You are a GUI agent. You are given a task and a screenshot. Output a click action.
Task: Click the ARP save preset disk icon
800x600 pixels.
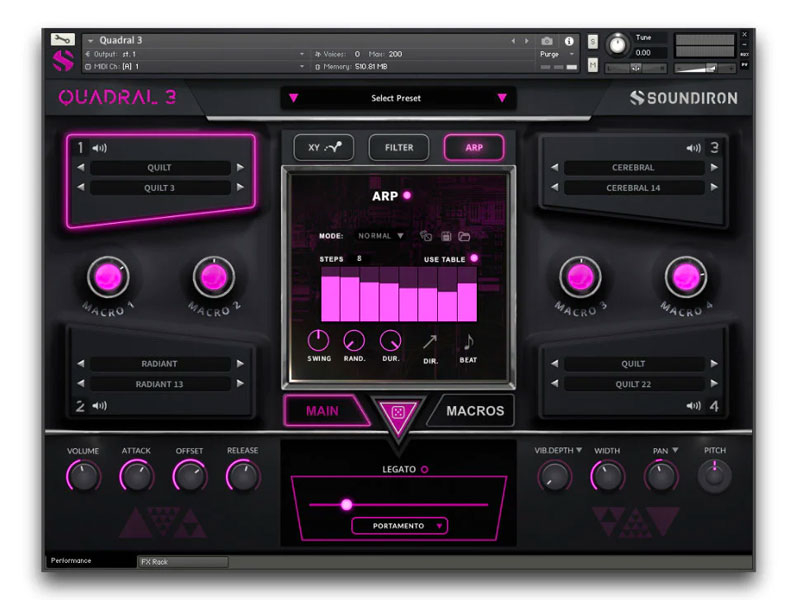pos(446,236)
